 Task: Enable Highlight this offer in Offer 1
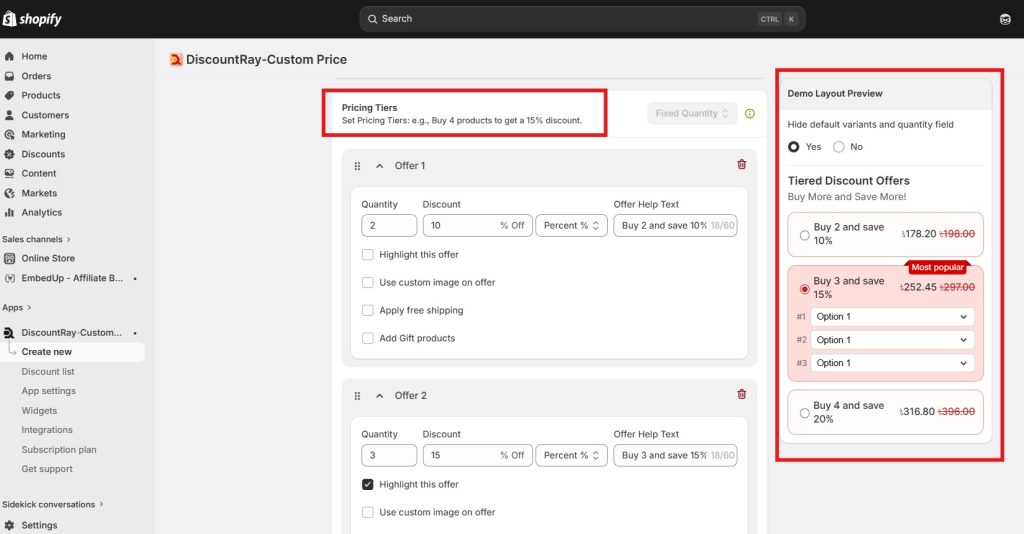pyautogui.click(x=368, y=255)
